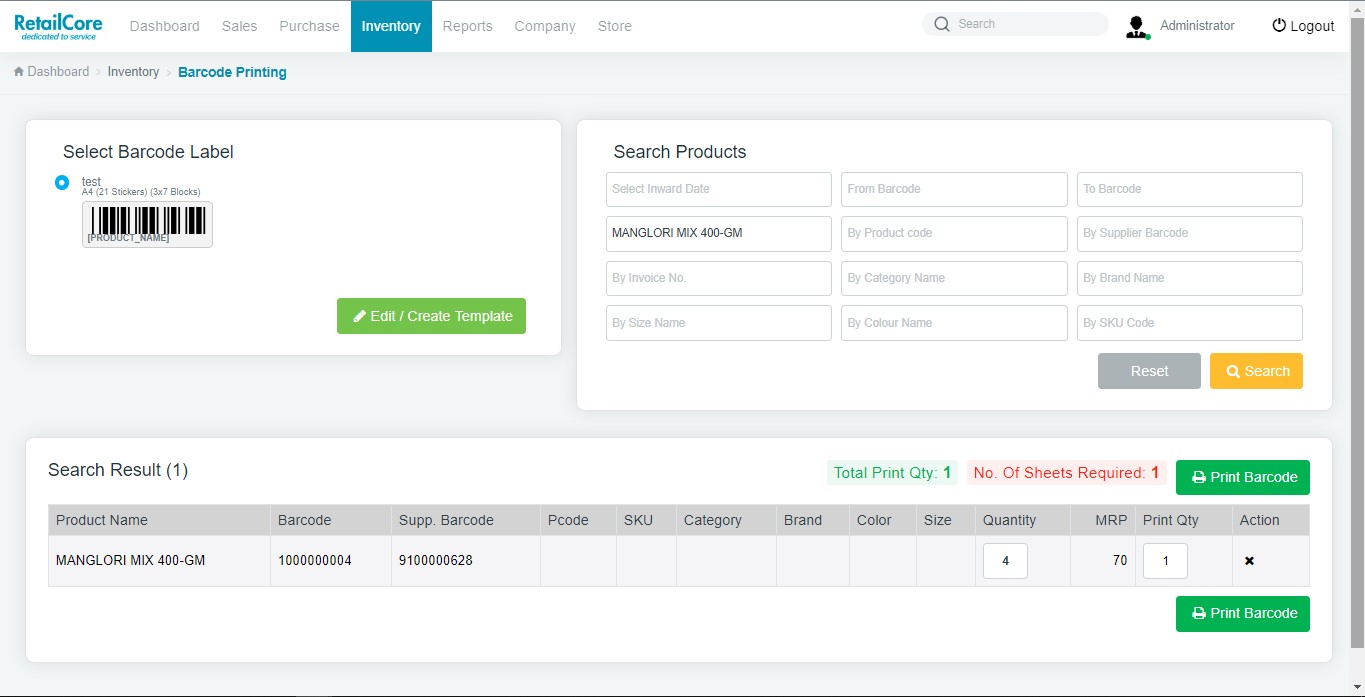1365x697 pixels.
Task: Click the Print Qty input box
Action: pyautogui.click(x=1165, y=561)
